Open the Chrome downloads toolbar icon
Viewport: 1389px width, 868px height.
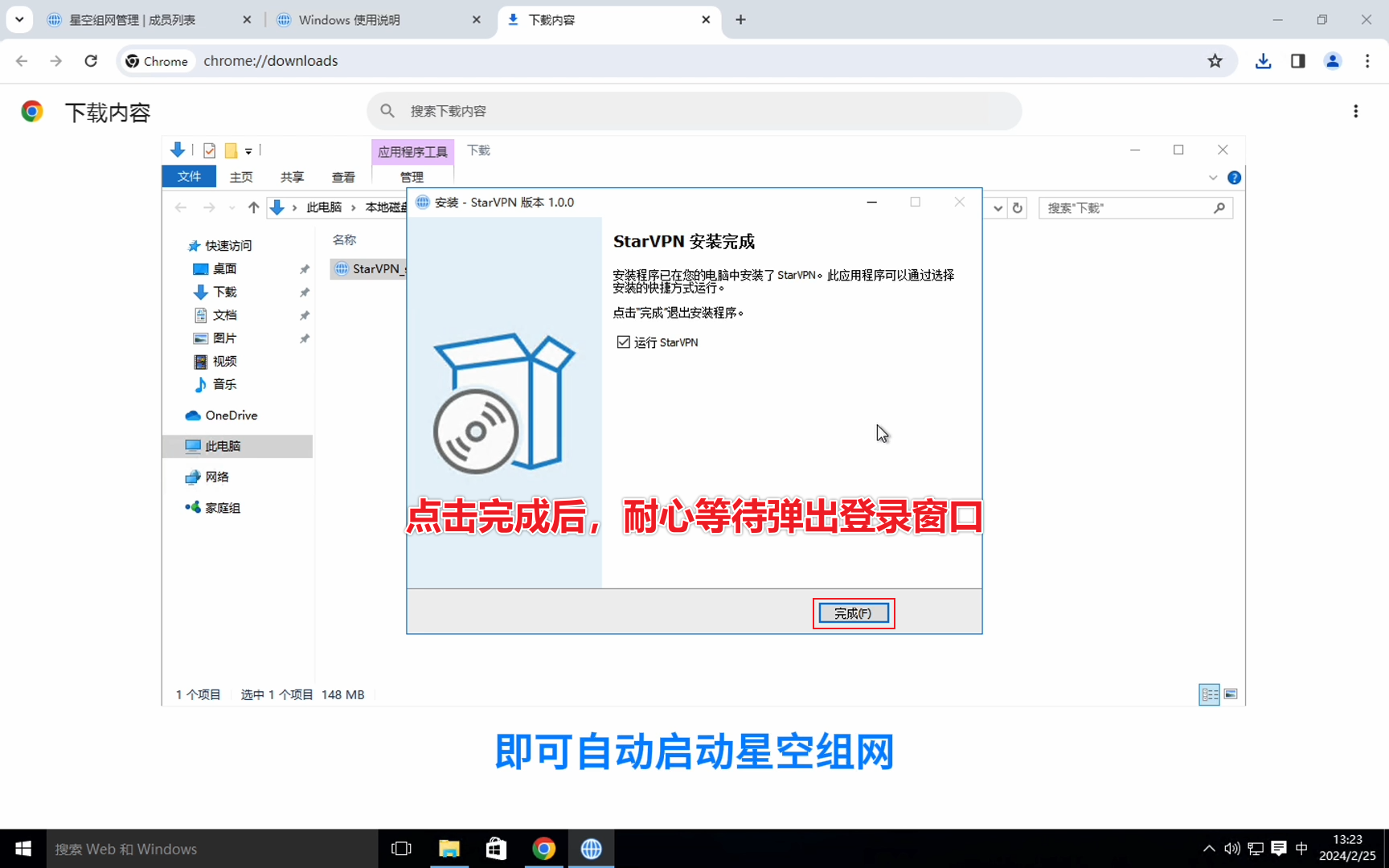pyautogui.click(x=1264, y=61)
